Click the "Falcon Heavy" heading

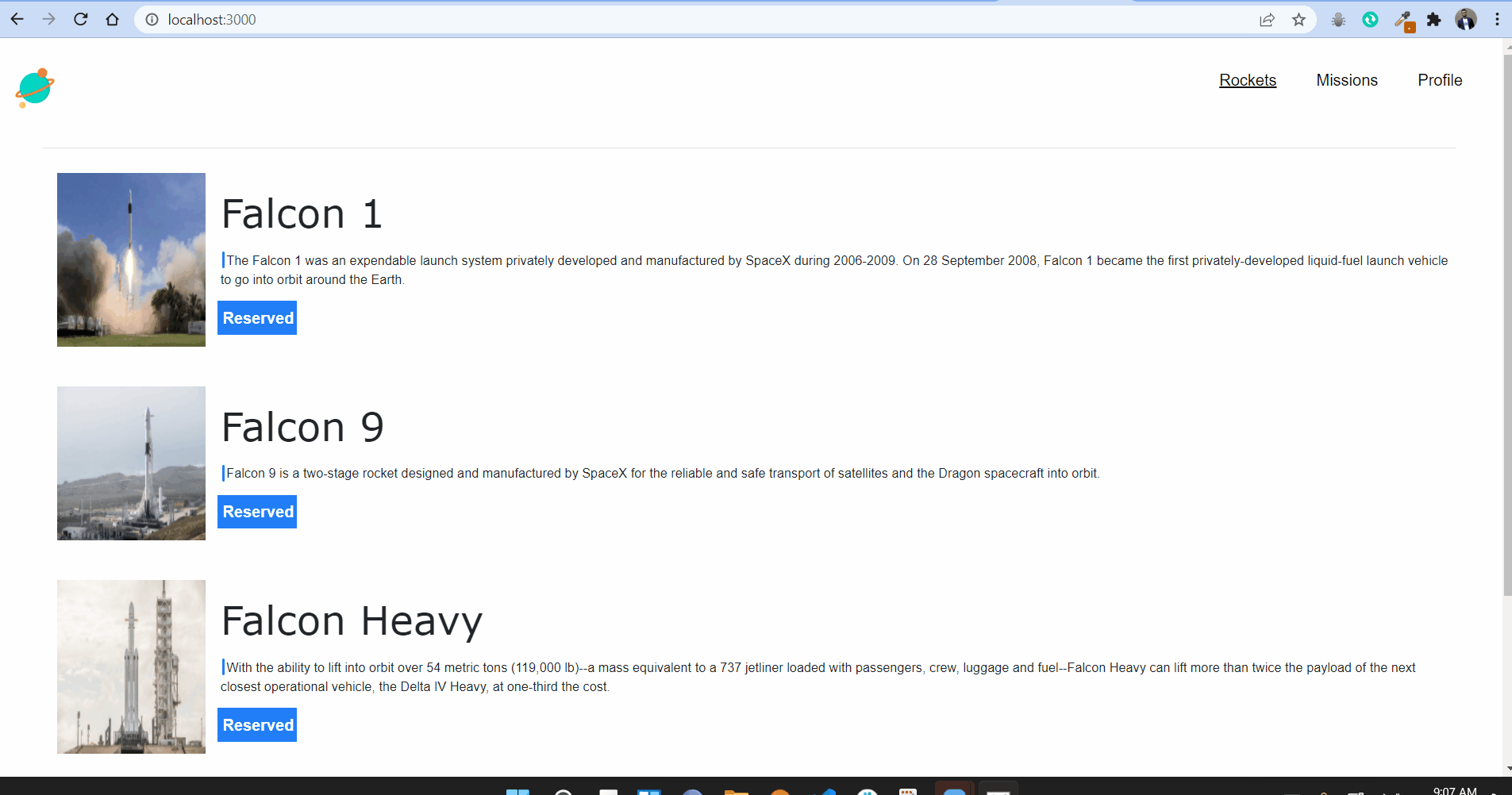352,621
